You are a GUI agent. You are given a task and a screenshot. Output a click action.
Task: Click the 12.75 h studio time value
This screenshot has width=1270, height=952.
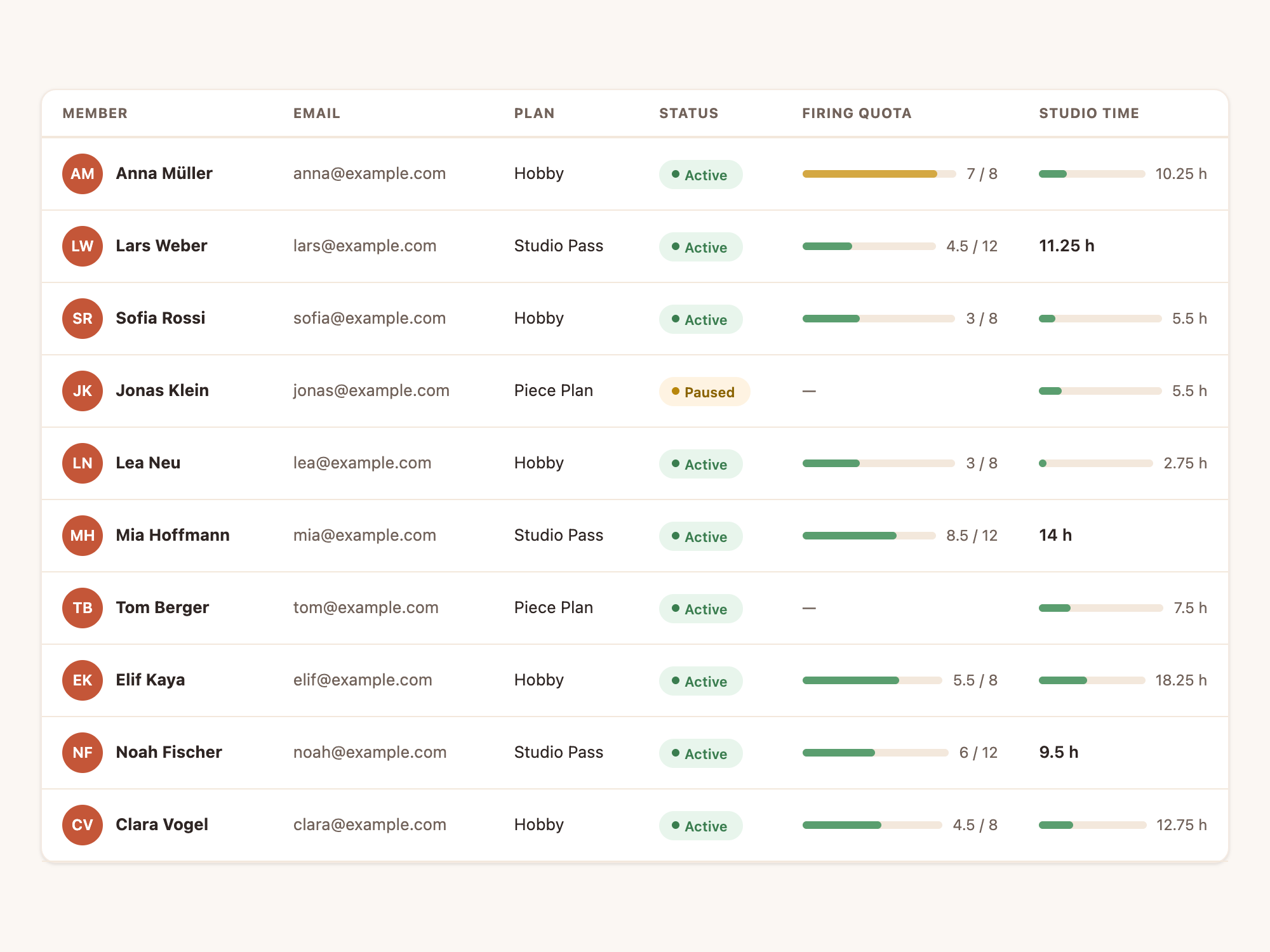(x=1182, y=825)
